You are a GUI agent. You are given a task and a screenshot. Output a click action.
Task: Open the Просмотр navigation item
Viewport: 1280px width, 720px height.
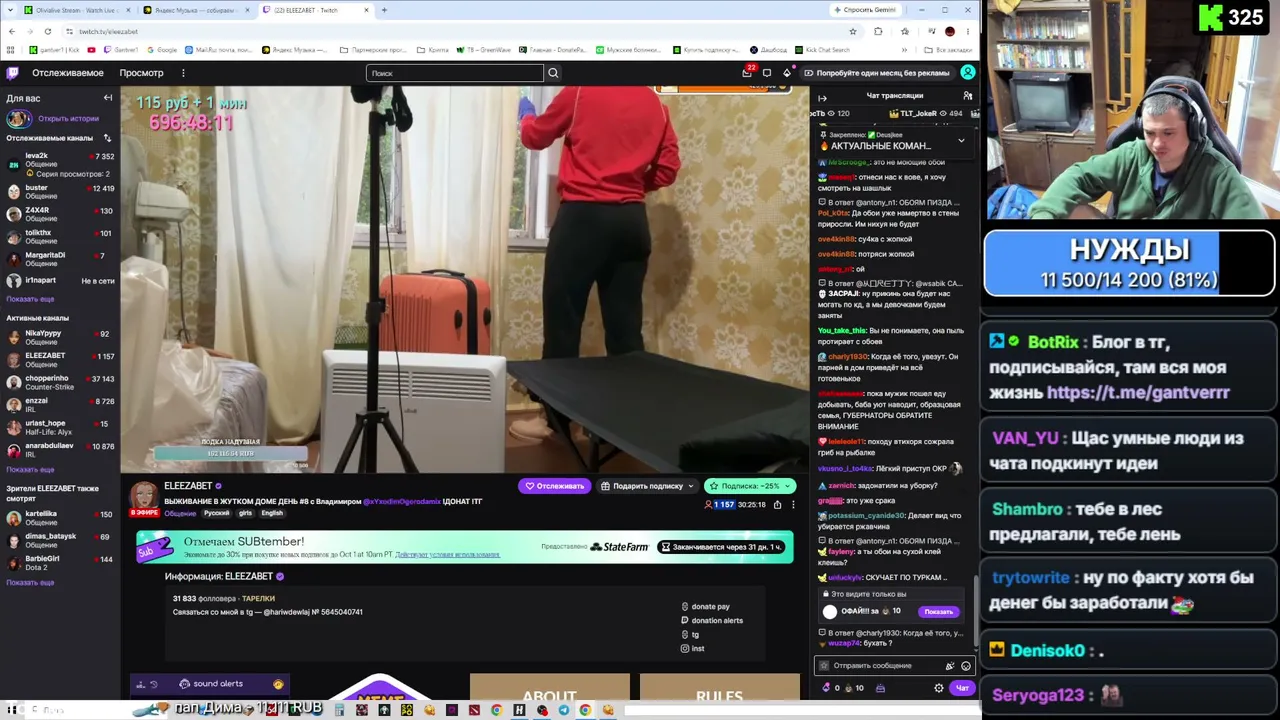(x=141, y=73)
